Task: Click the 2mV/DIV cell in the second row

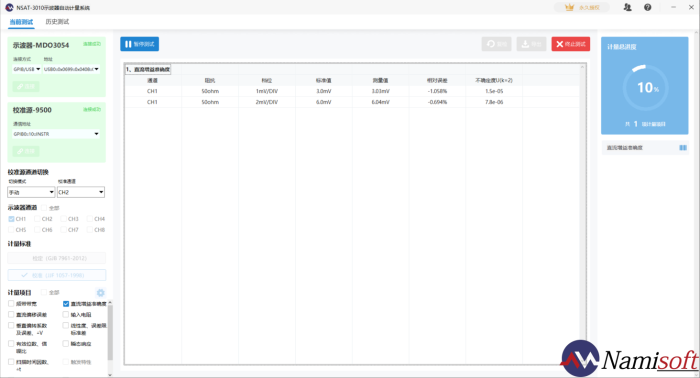Action: click(x=267, y=102)
